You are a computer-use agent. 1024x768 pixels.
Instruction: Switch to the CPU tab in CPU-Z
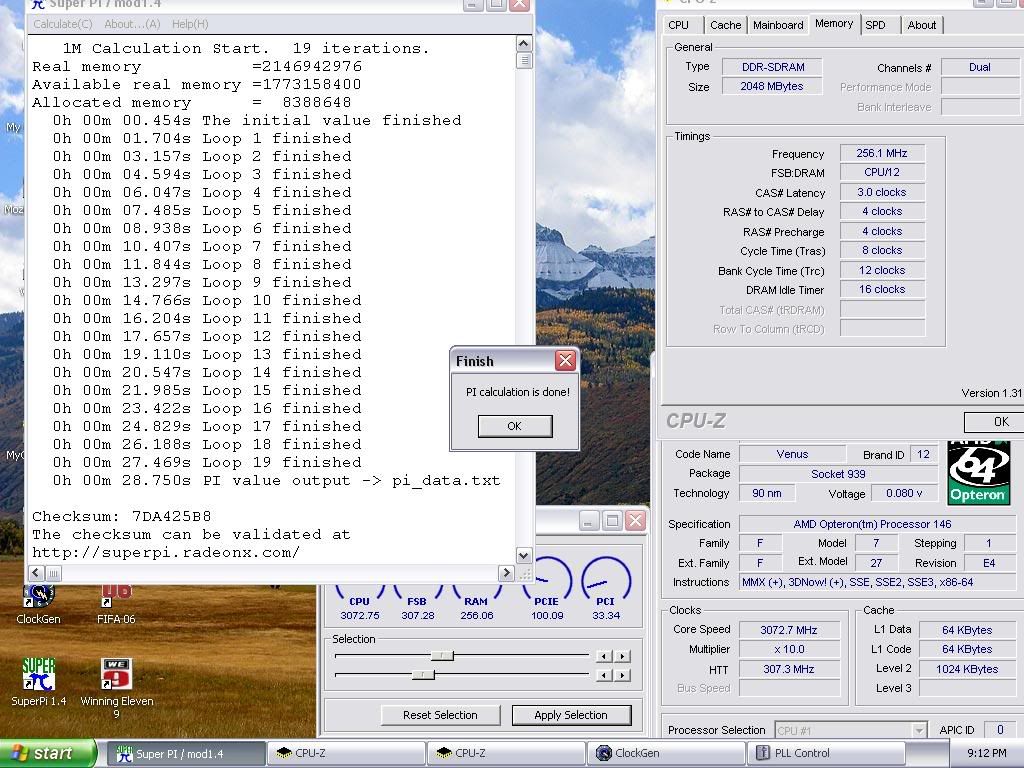679,25
